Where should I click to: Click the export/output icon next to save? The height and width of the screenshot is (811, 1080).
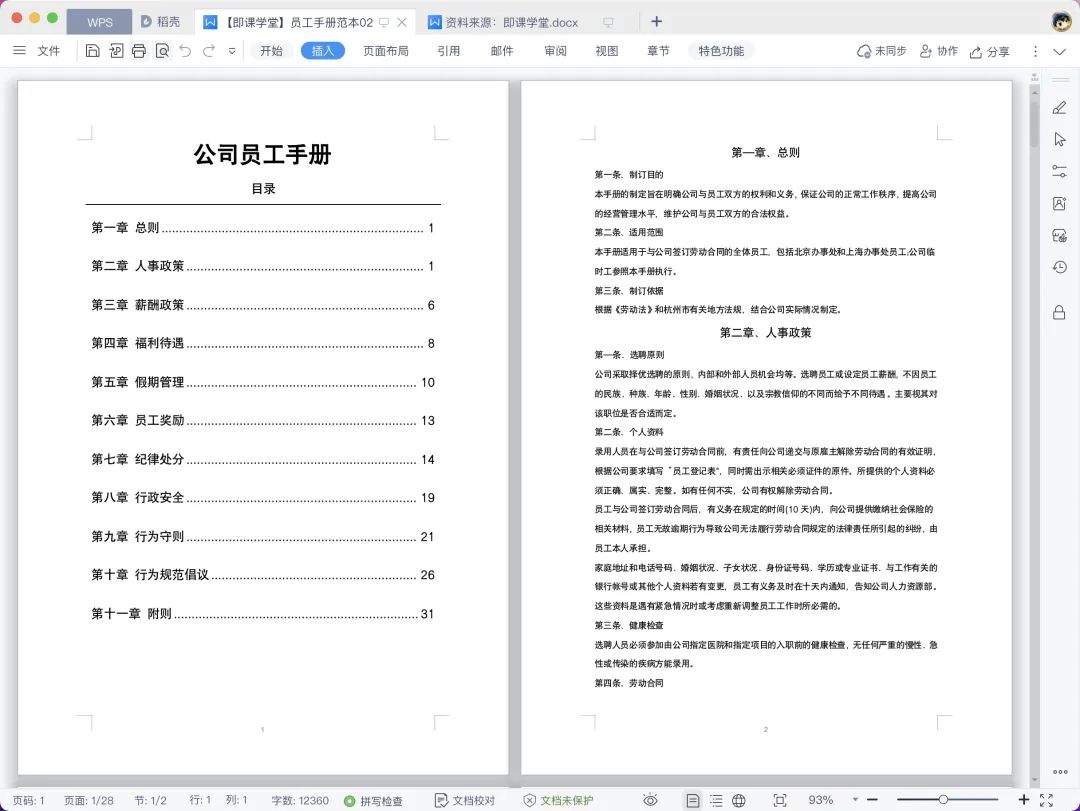click(116, 50)
